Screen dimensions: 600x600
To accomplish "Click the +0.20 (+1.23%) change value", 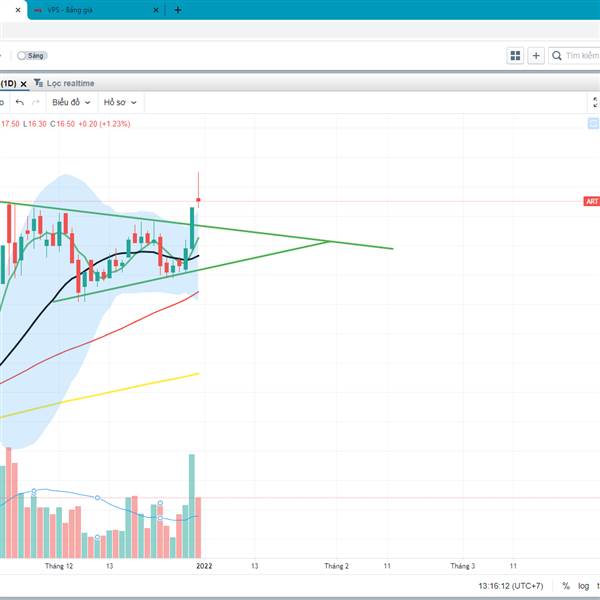I will point(104,124).
